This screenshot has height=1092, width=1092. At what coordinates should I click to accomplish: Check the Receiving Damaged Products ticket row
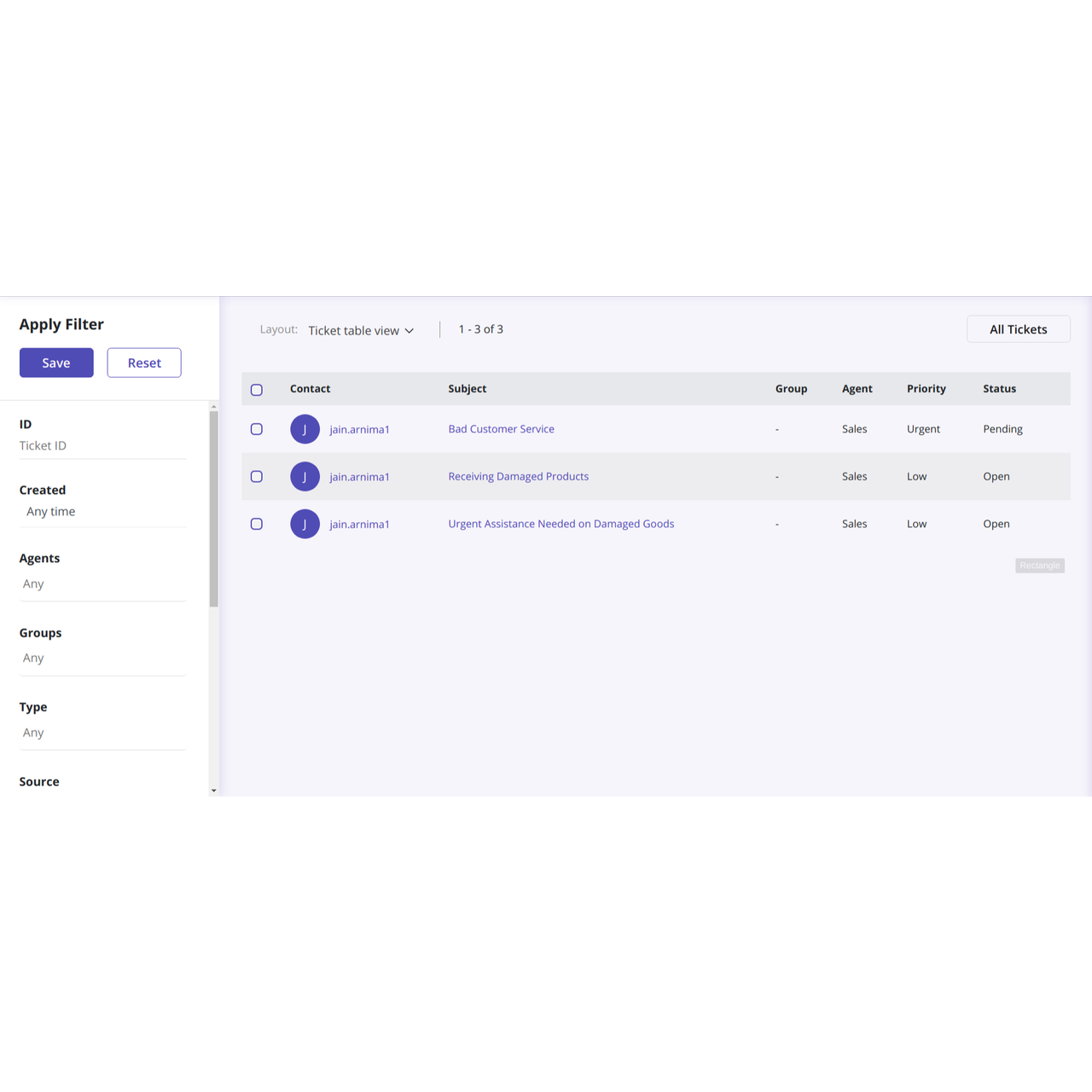257,477
